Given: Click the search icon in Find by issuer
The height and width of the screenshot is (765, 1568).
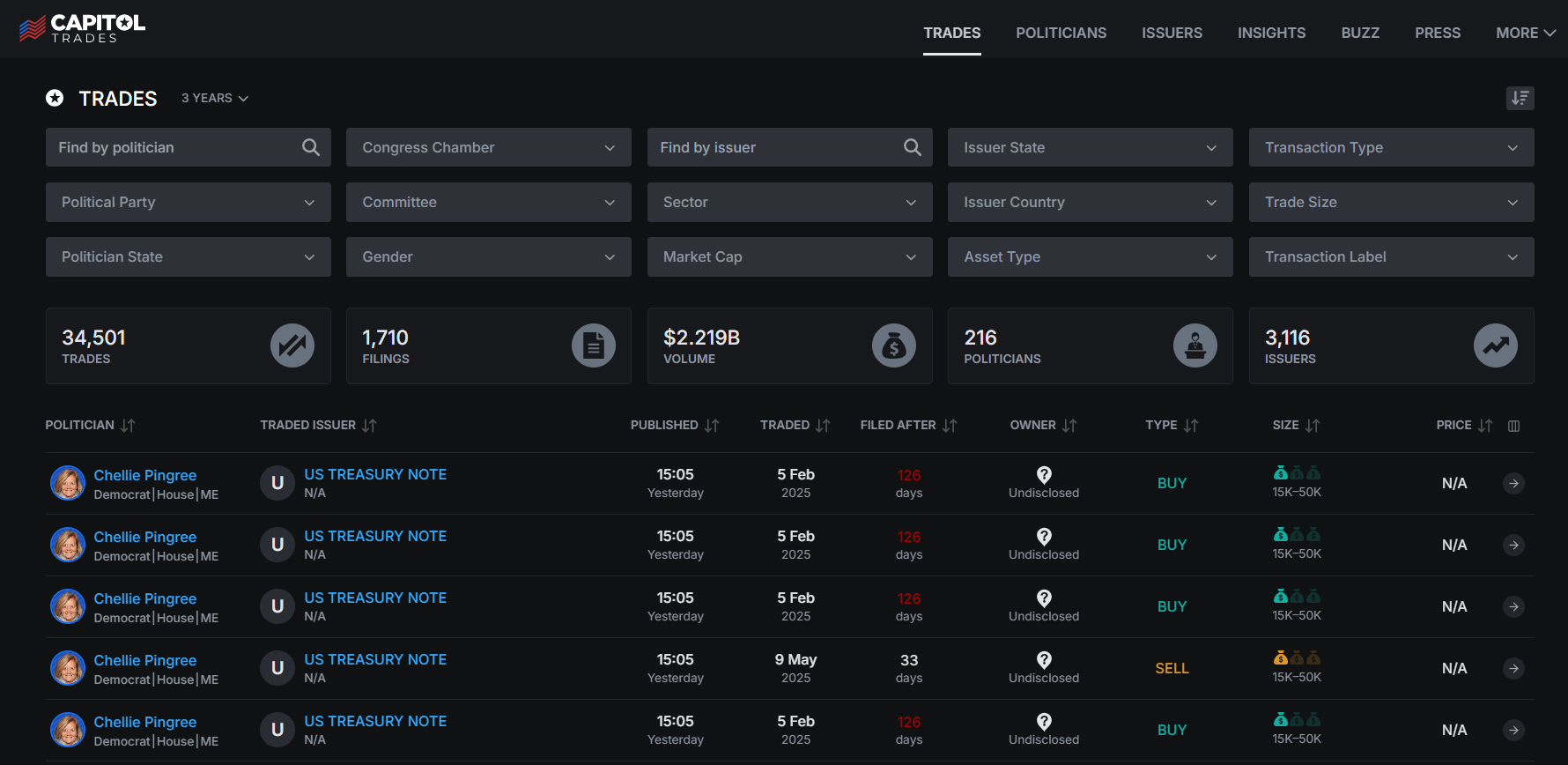Looking at the screenshot, I should pos(913,147).
